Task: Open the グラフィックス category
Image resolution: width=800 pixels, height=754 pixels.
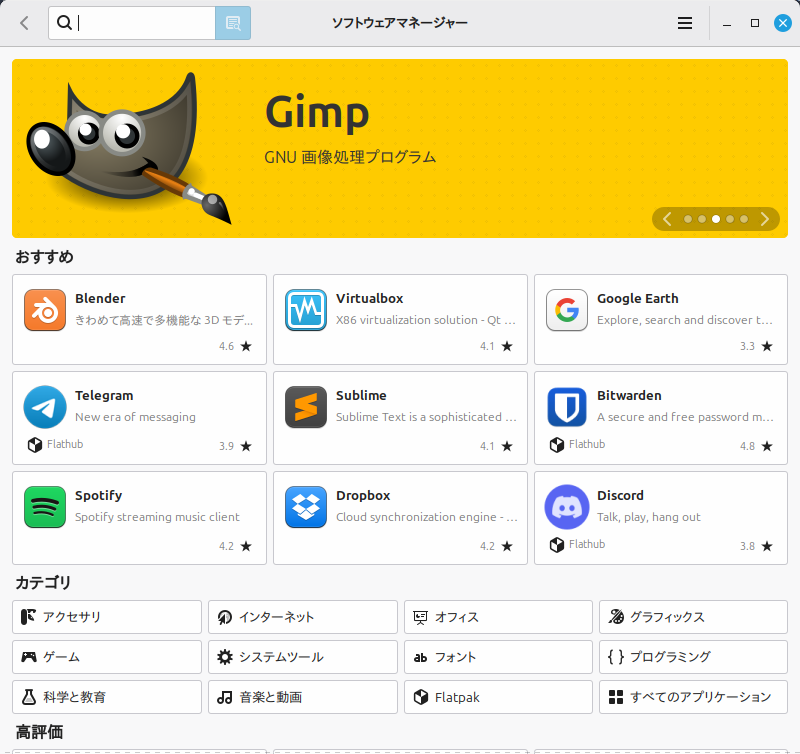Action: point(692,617)
